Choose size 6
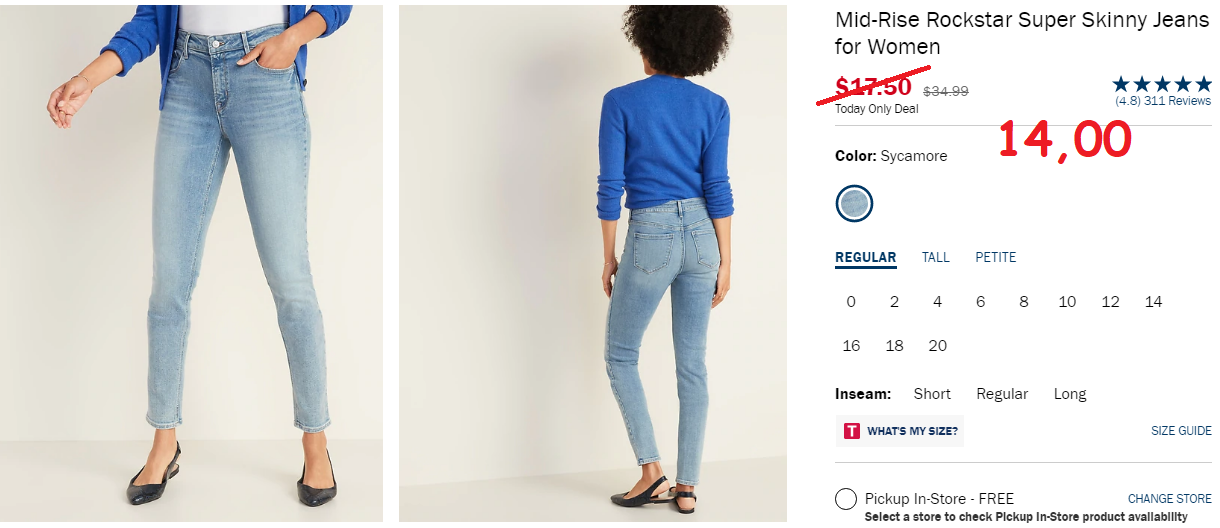This screenshot has height=528, width=1220. tap(981, 302)
